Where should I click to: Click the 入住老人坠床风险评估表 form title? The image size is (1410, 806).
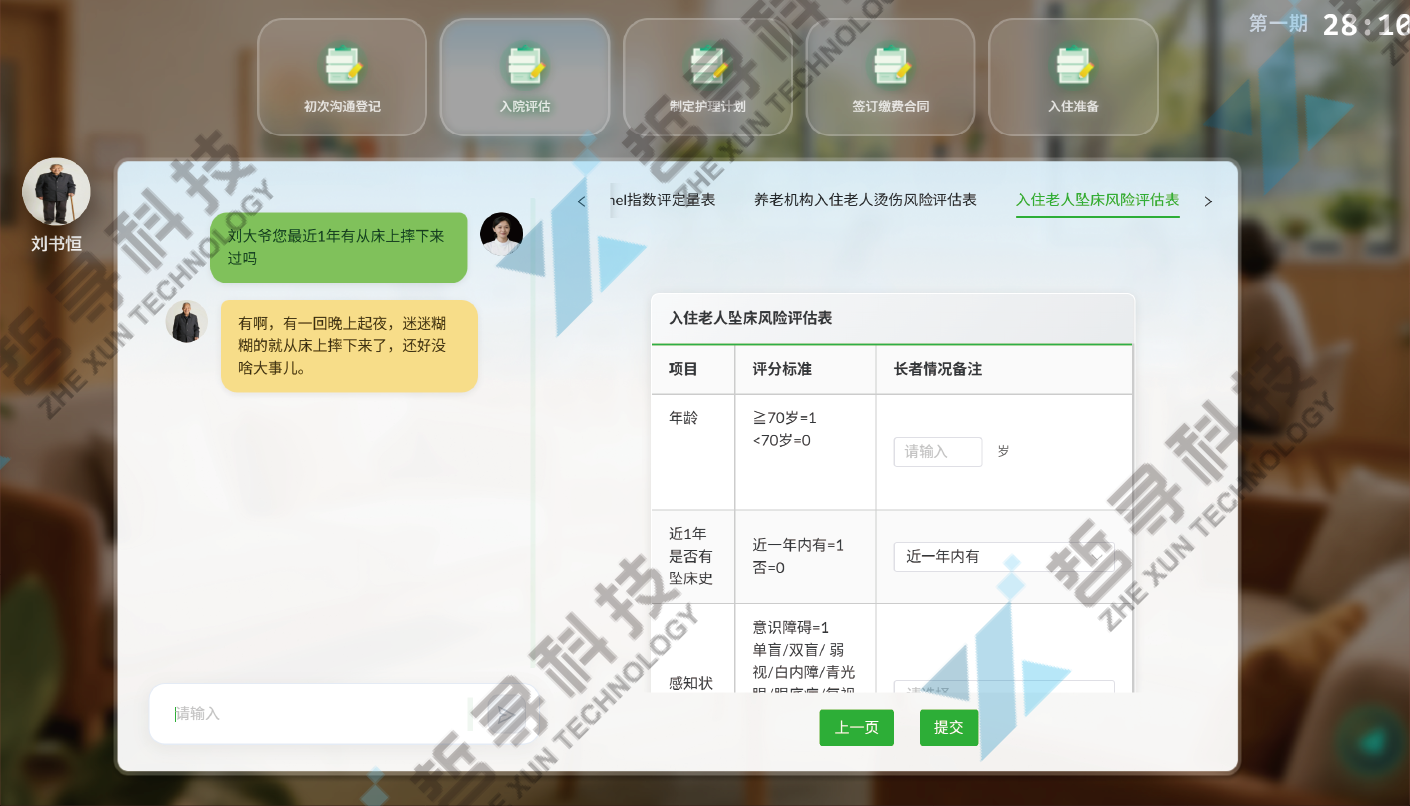tap(751, 319)
